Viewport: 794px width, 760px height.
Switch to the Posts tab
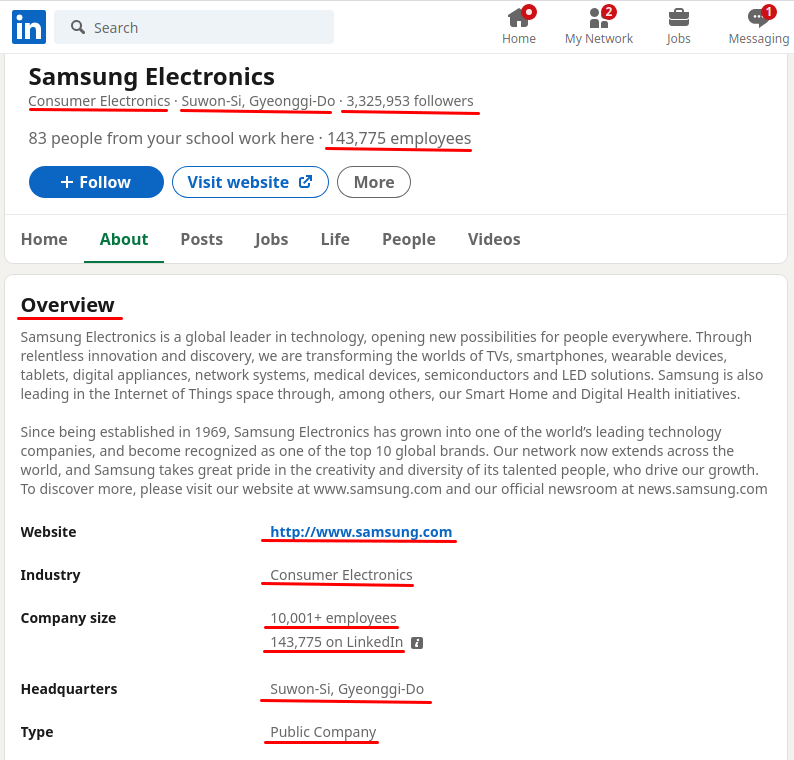coord(202,239)
